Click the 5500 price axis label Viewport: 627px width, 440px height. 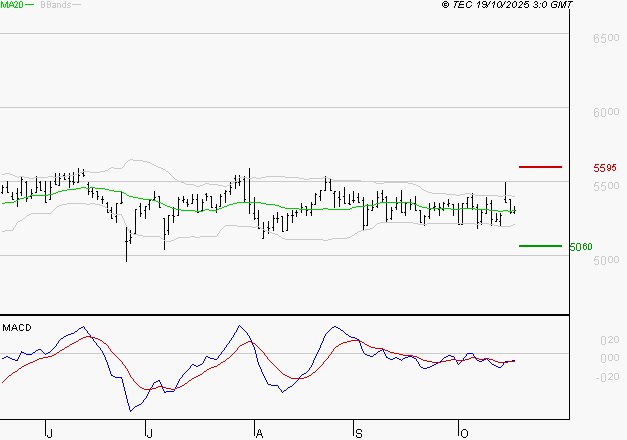605,187
